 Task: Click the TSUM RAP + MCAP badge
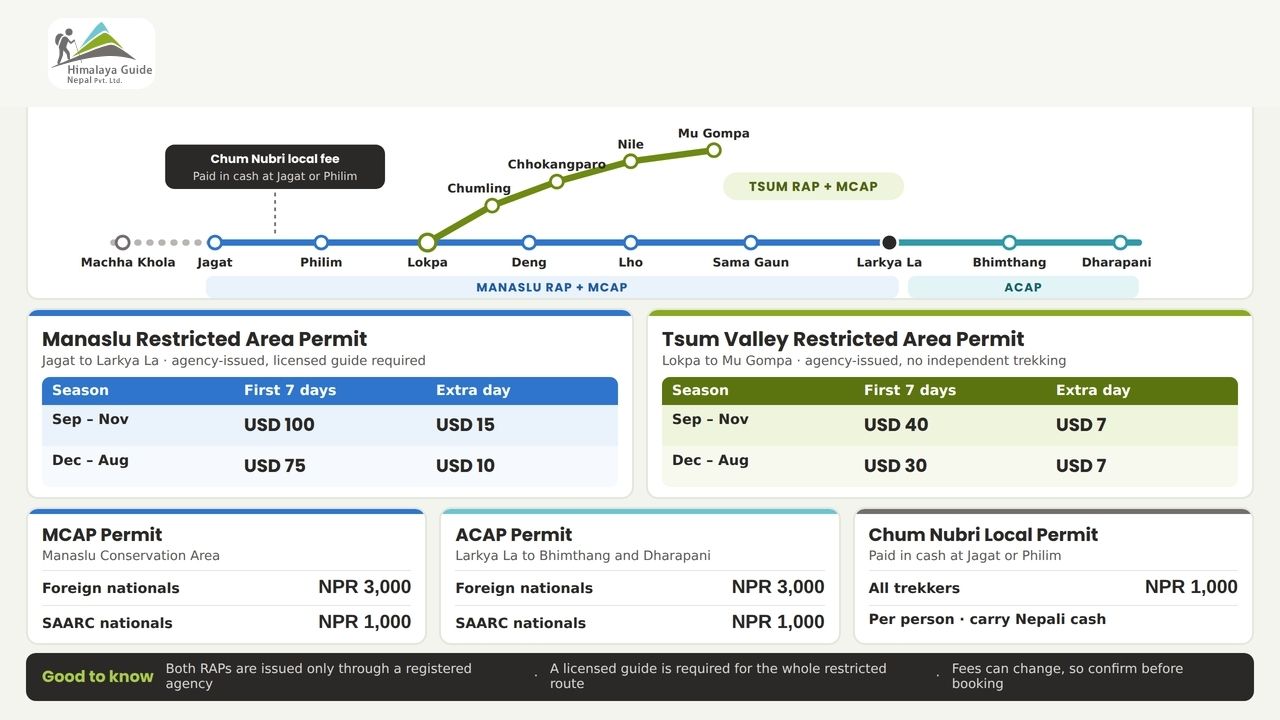[x=813, y=186]
